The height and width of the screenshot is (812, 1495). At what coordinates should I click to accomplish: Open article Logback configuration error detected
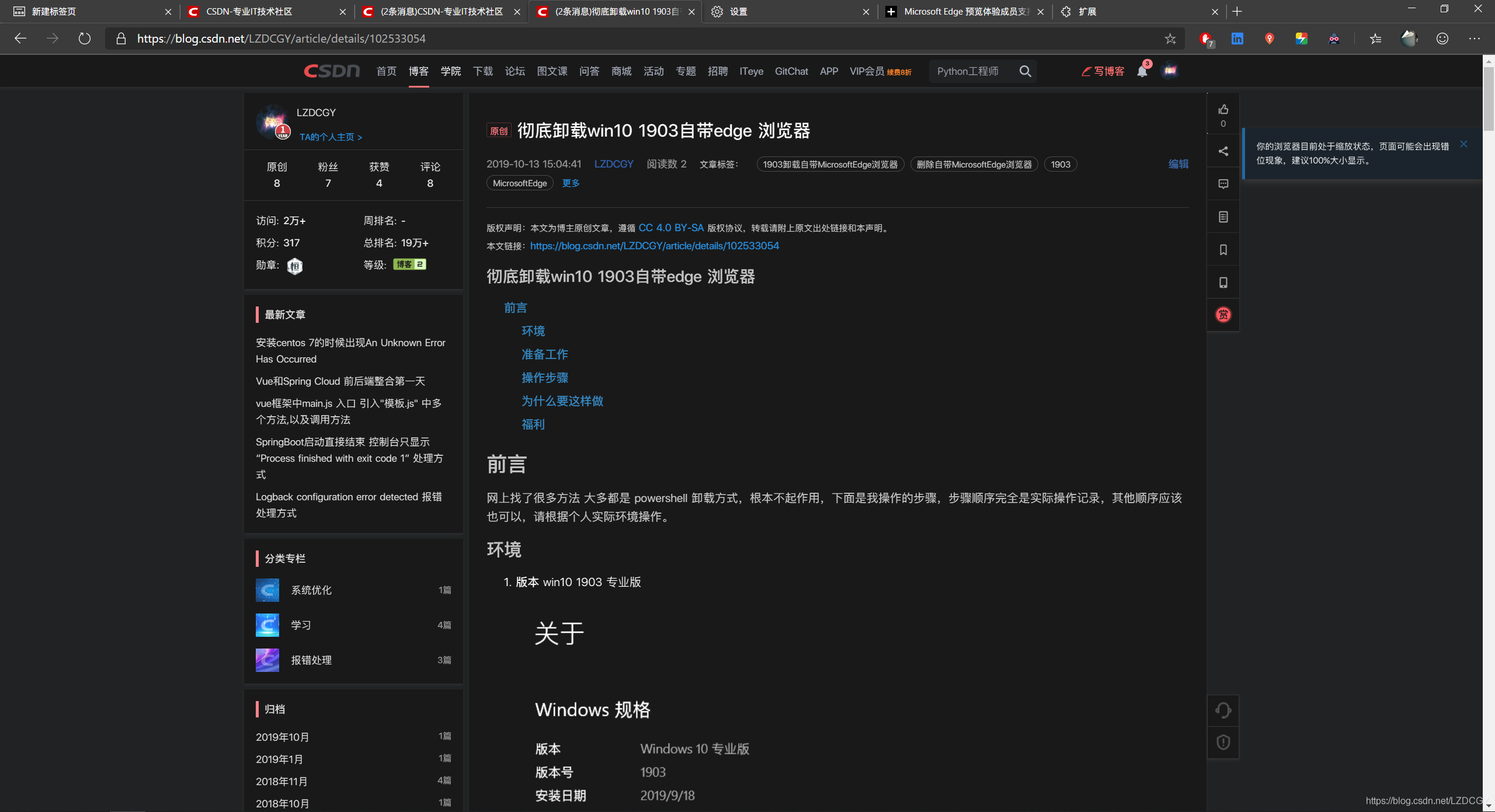coord(349,505)
